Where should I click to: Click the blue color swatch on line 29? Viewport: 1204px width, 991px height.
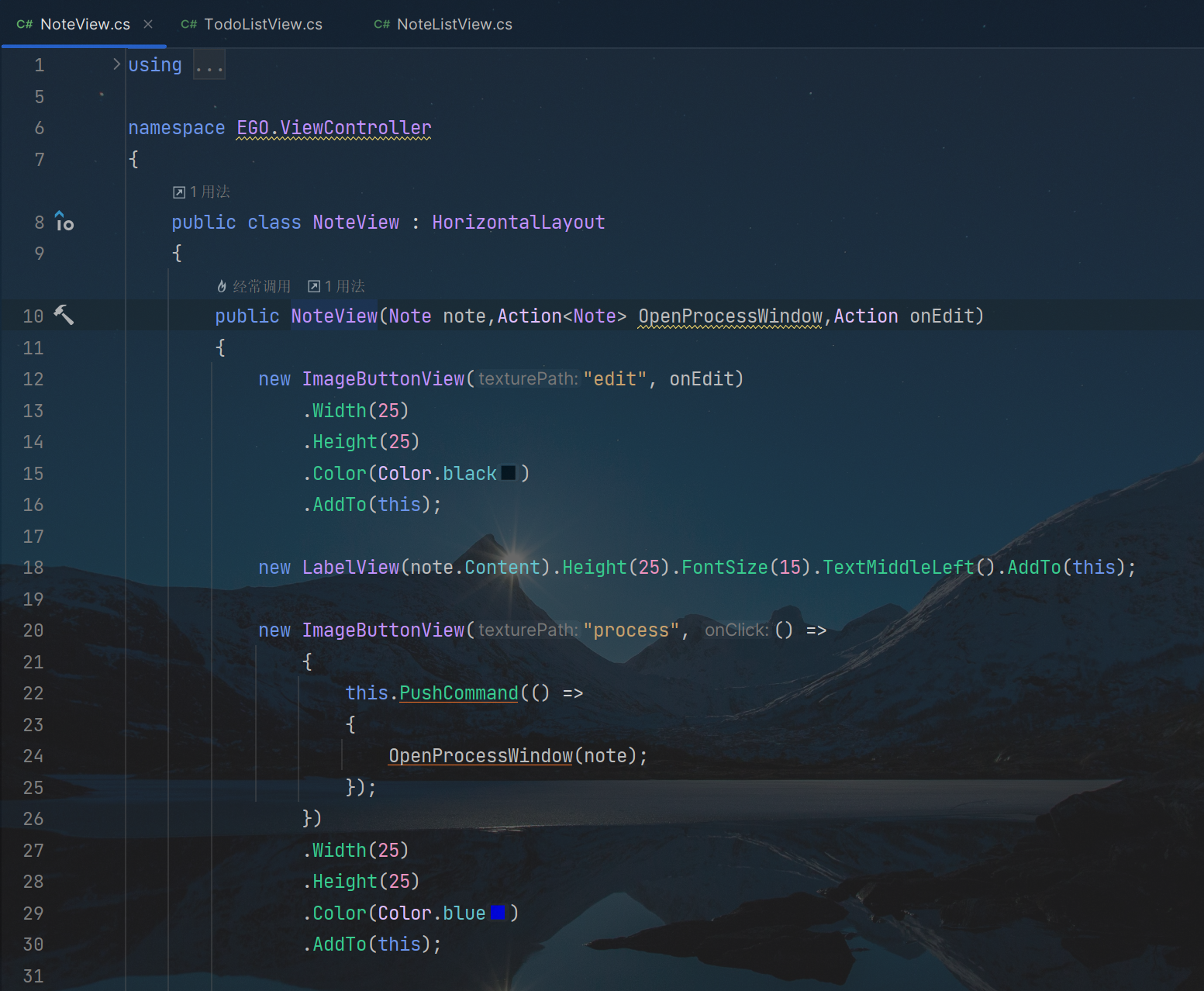[498, 912]
